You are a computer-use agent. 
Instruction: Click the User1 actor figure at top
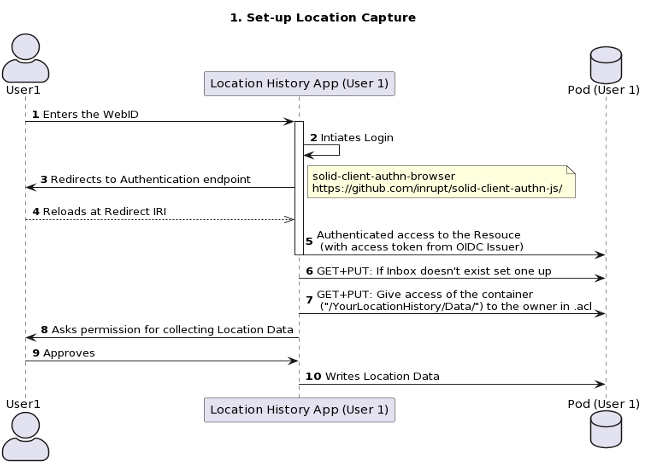point(26,58)
